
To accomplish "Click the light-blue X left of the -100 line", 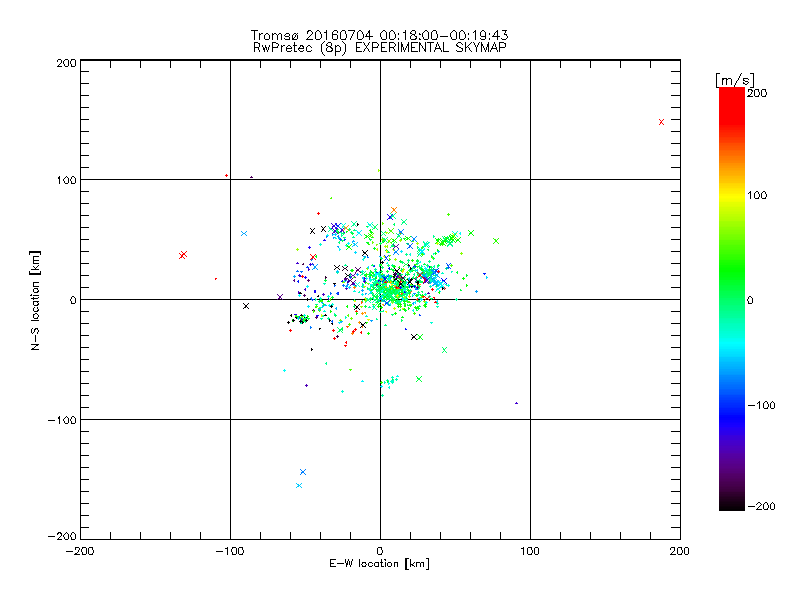I will click(244, 234).
